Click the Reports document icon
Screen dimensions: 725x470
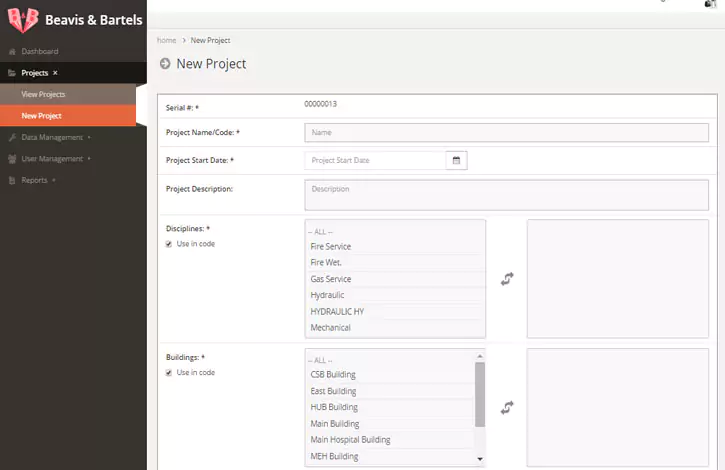coord(12,180)
